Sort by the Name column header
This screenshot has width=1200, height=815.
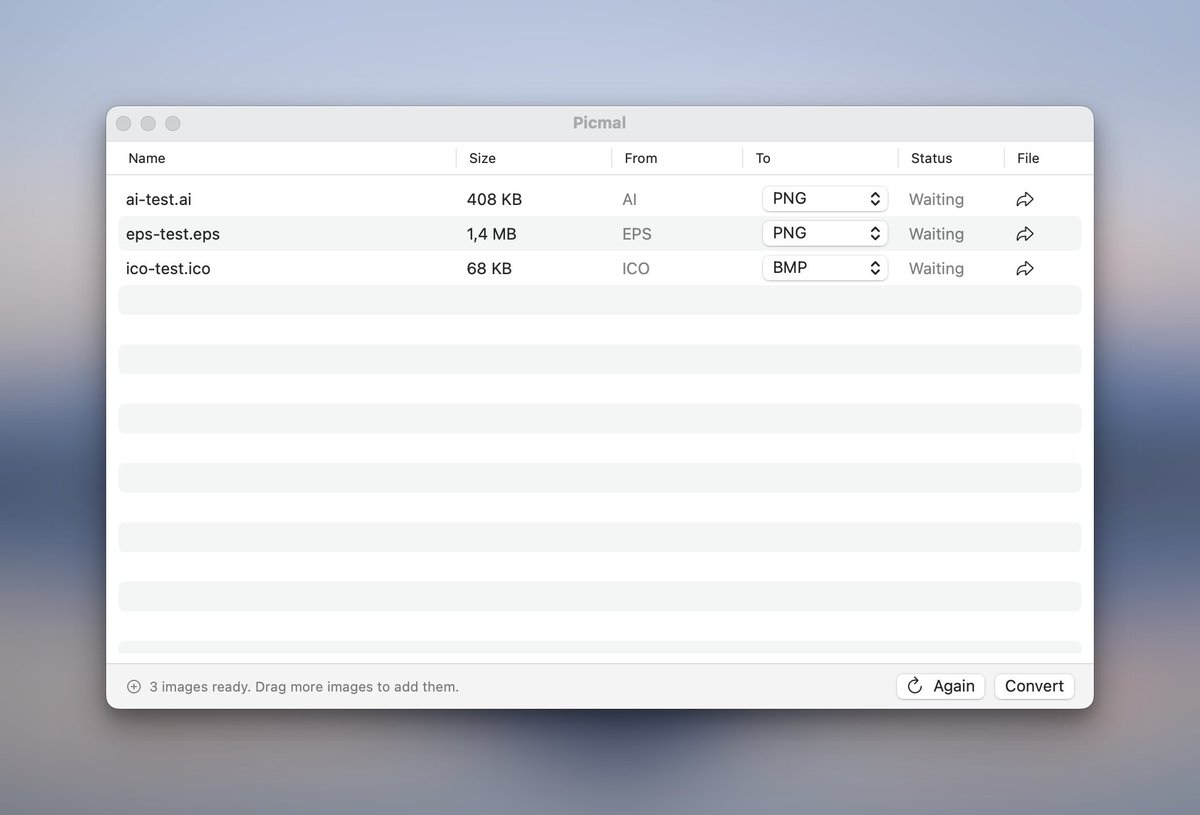[x=147, y=158]
